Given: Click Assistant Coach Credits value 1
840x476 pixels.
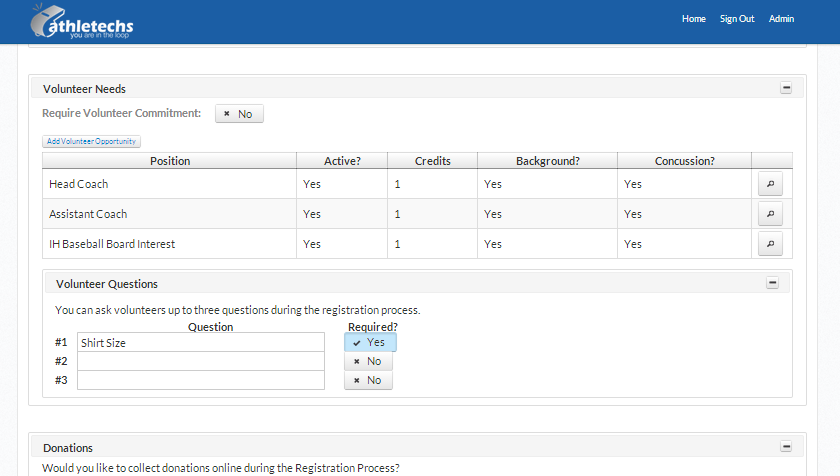Looking at the screenshot, I should (432, 214).
